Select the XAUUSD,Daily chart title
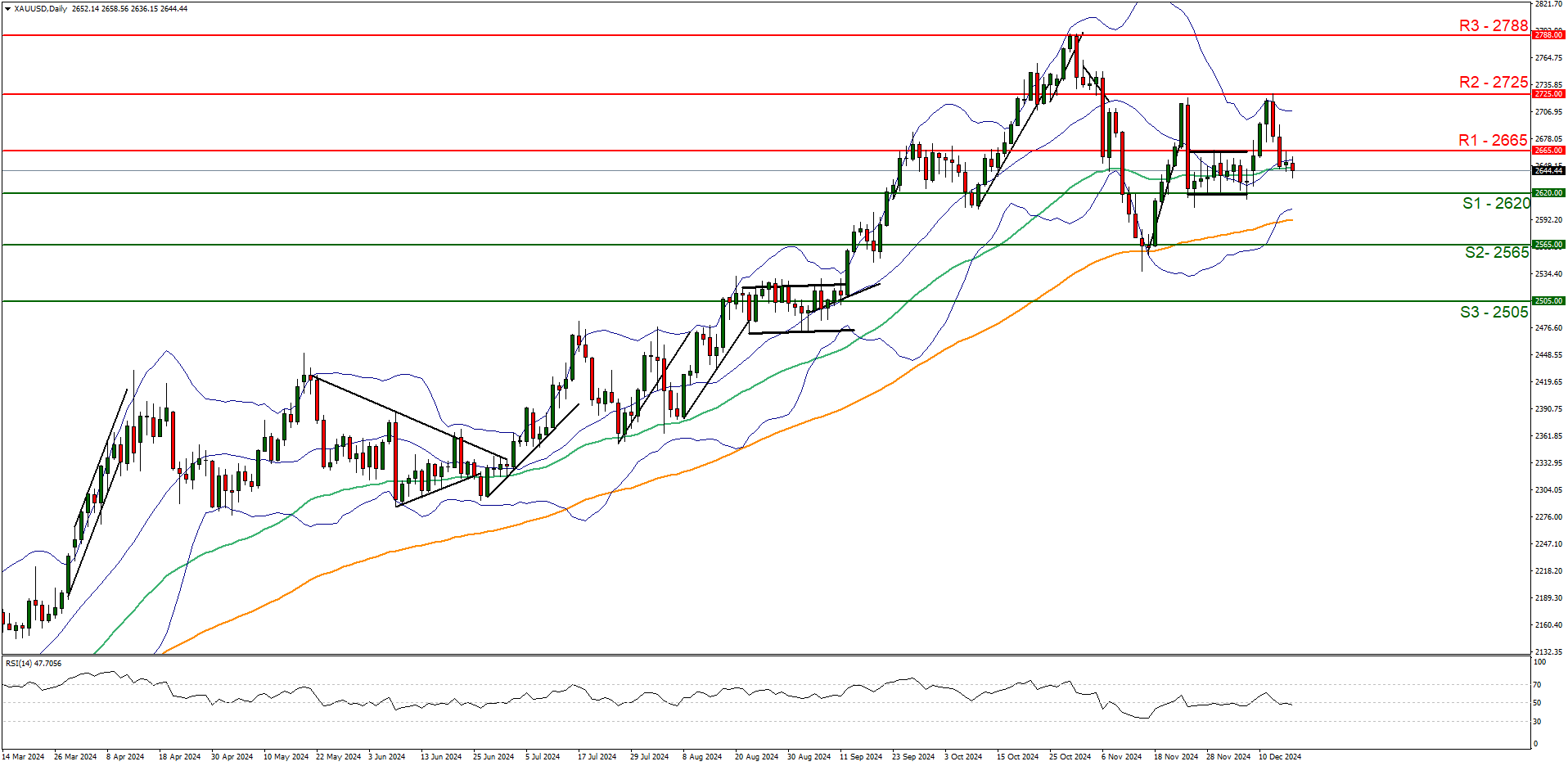This screenshot has height=766, width=1568. point(41,9)
